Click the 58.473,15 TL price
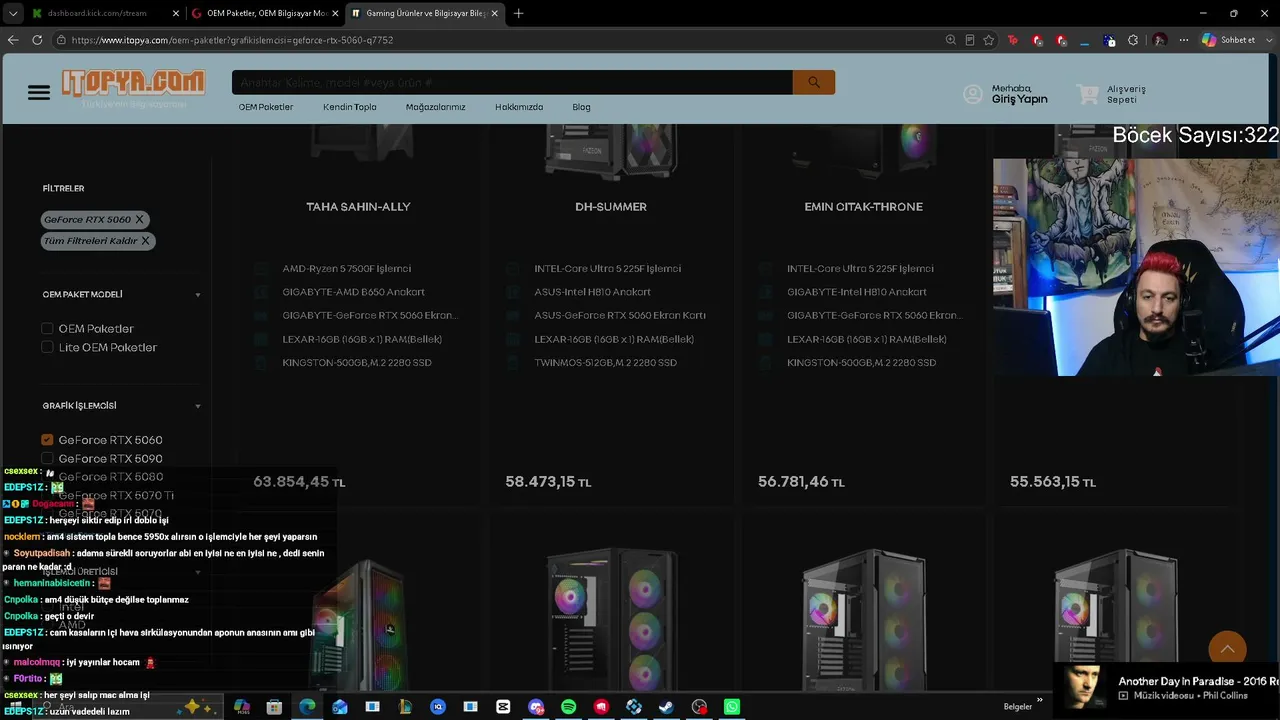The height and width of the screenshot is (720, 1280). 548,482
